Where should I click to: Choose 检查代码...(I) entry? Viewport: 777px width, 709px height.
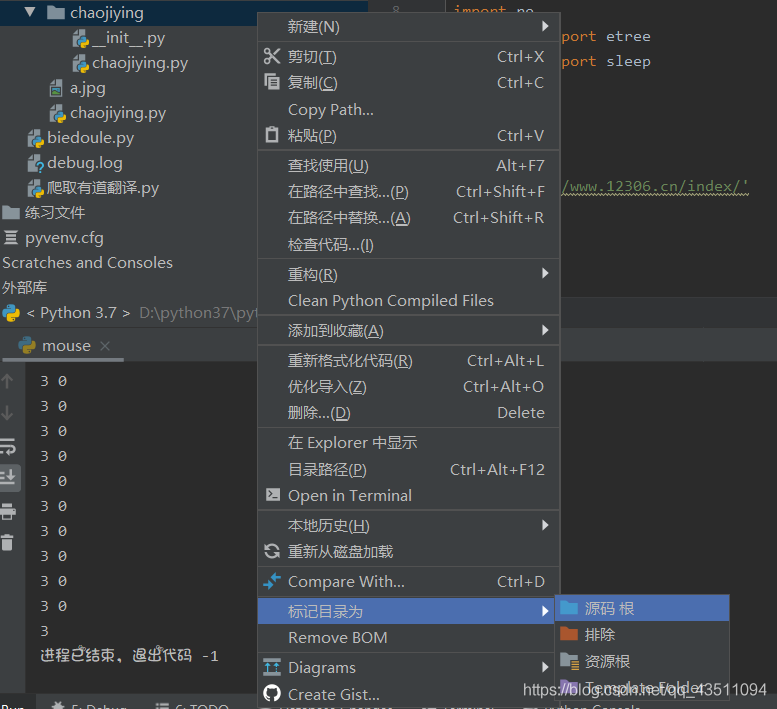coord(409,245)
